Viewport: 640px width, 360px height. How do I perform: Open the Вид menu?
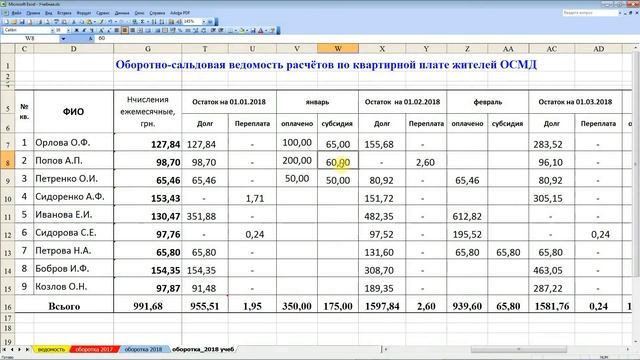(49, 13)
